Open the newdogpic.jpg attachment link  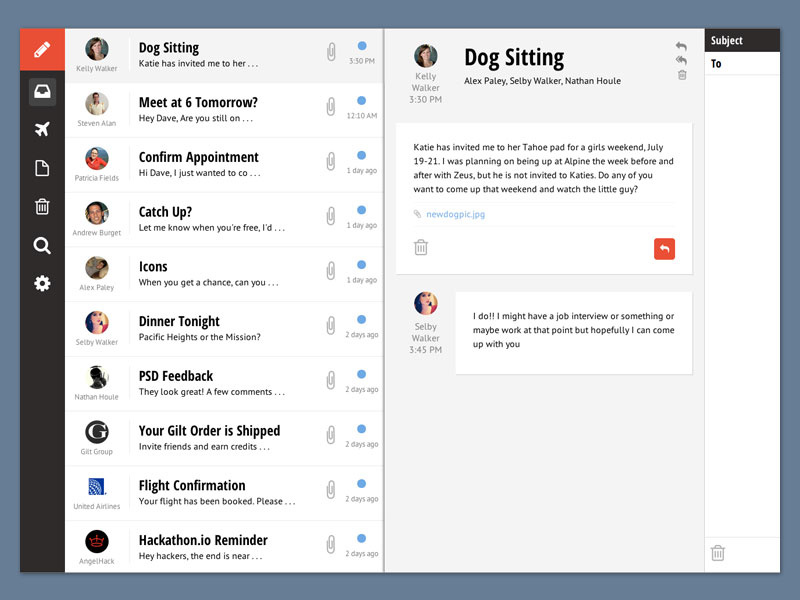455,214
